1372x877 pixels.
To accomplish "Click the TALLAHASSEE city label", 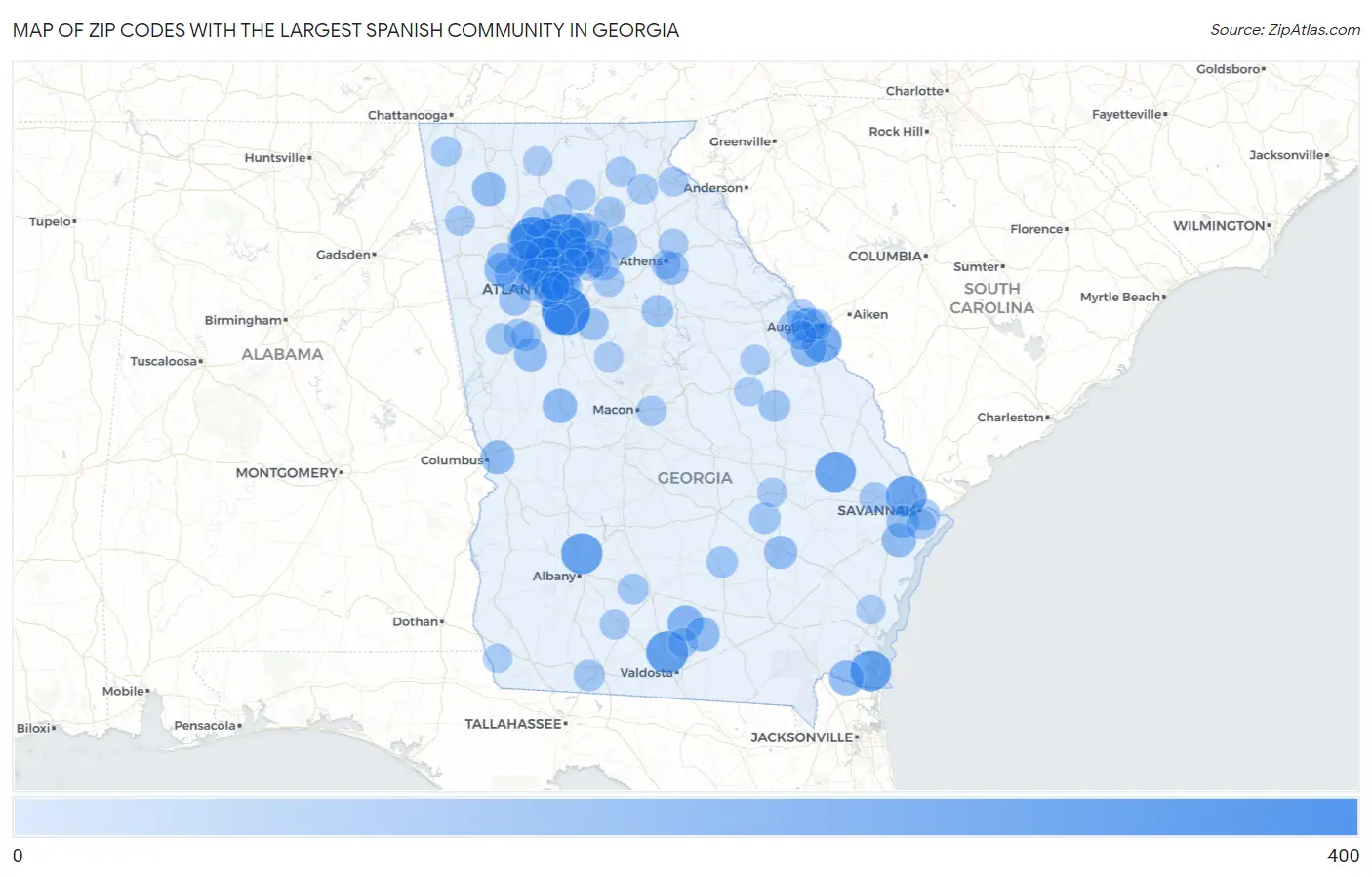I will click(x=515, y=724).
